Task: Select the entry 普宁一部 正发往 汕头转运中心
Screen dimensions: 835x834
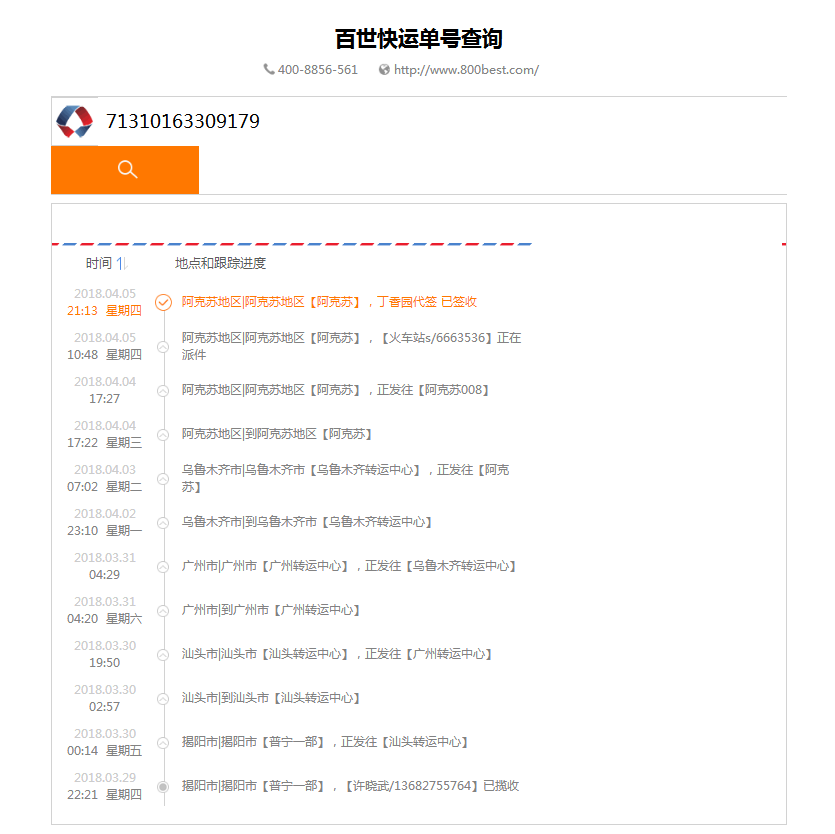Action: tap(325, 742)
